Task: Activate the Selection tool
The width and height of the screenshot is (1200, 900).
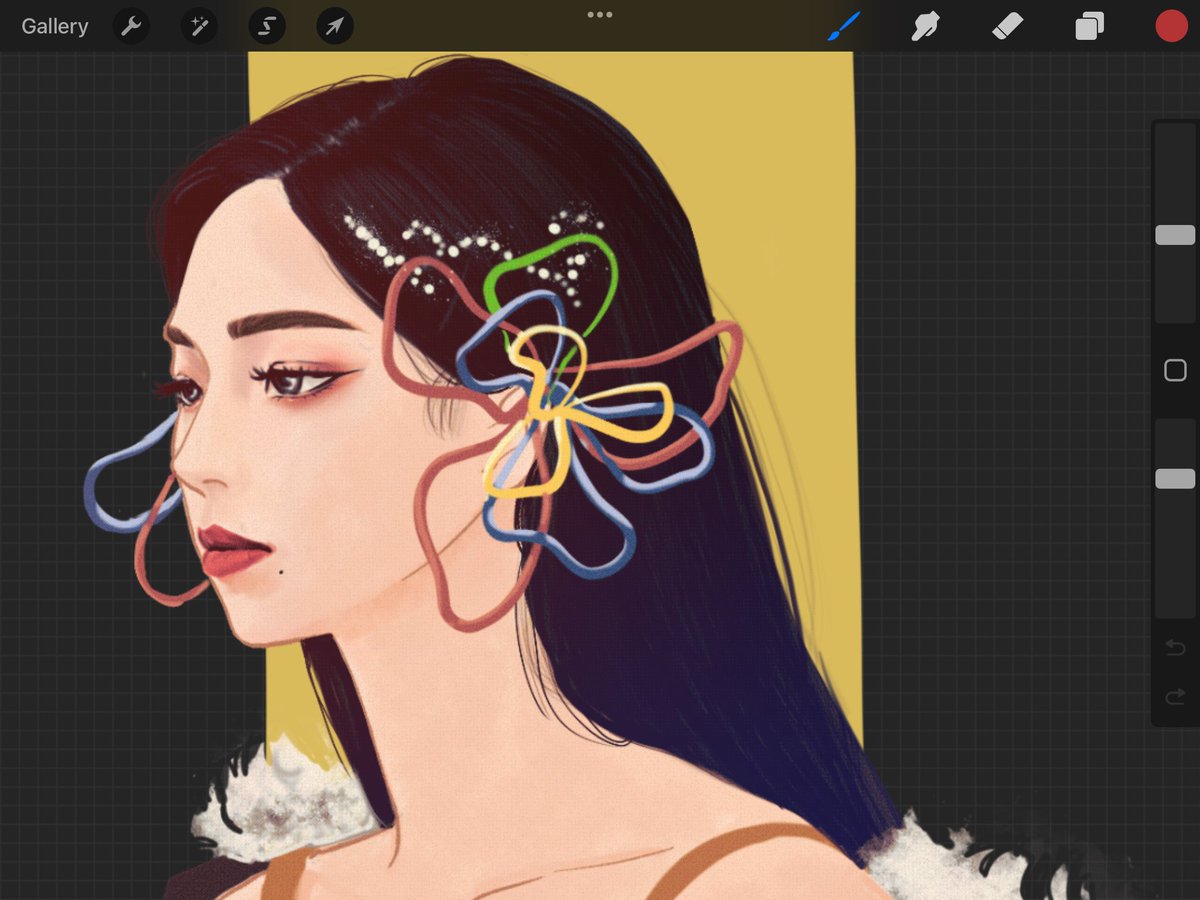Action: coord(267,26)
